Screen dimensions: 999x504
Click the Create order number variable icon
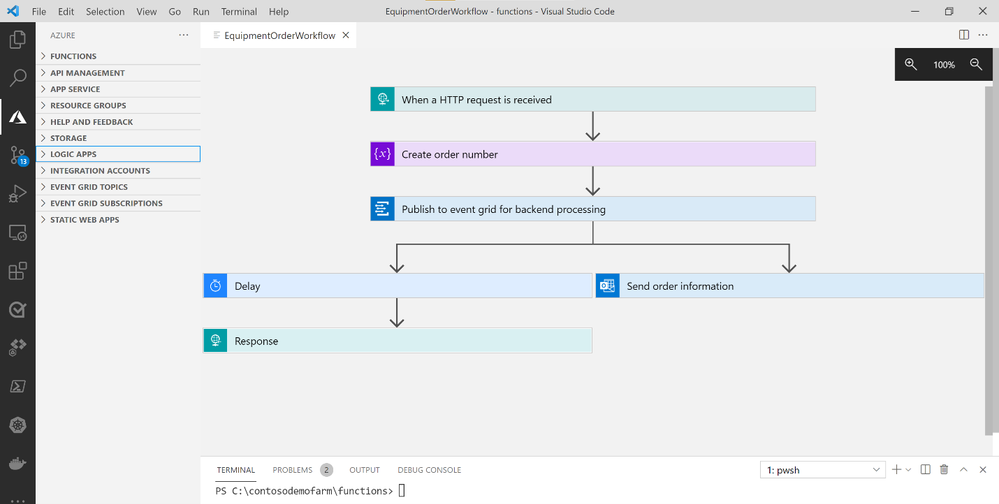coord(382,154)
